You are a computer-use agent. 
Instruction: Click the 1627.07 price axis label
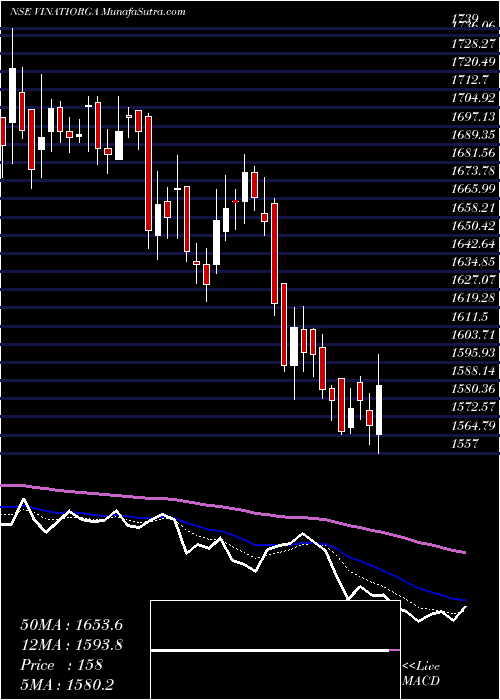point(474,280)
